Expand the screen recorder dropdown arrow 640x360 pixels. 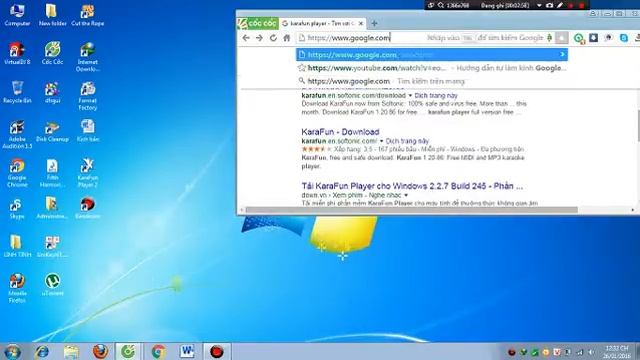[x=539, y=6]
